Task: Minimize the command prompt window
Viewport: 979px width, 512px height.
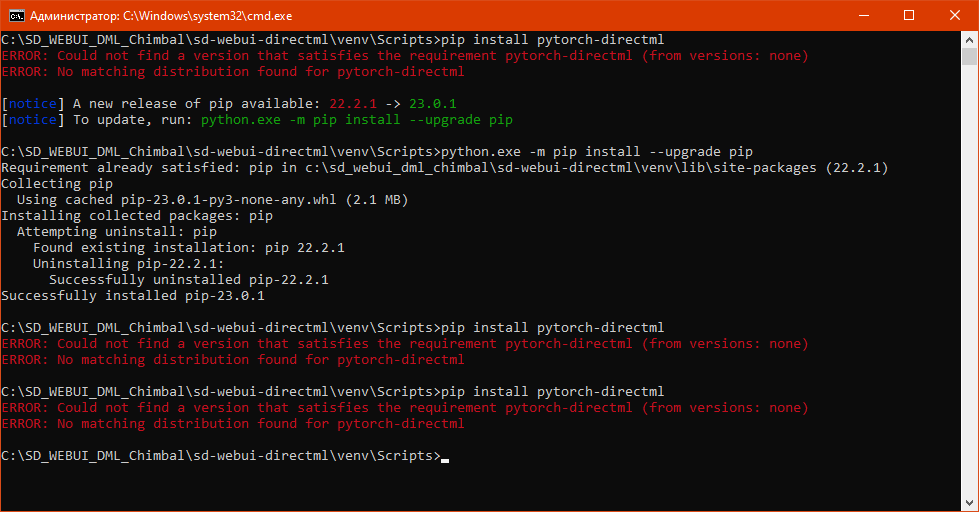Action: tap(862, 15)
